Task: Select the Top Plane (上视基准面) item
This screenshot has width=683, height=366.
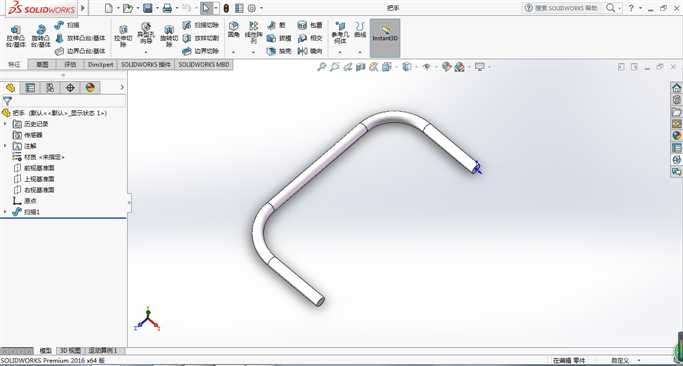Action: 34,179
